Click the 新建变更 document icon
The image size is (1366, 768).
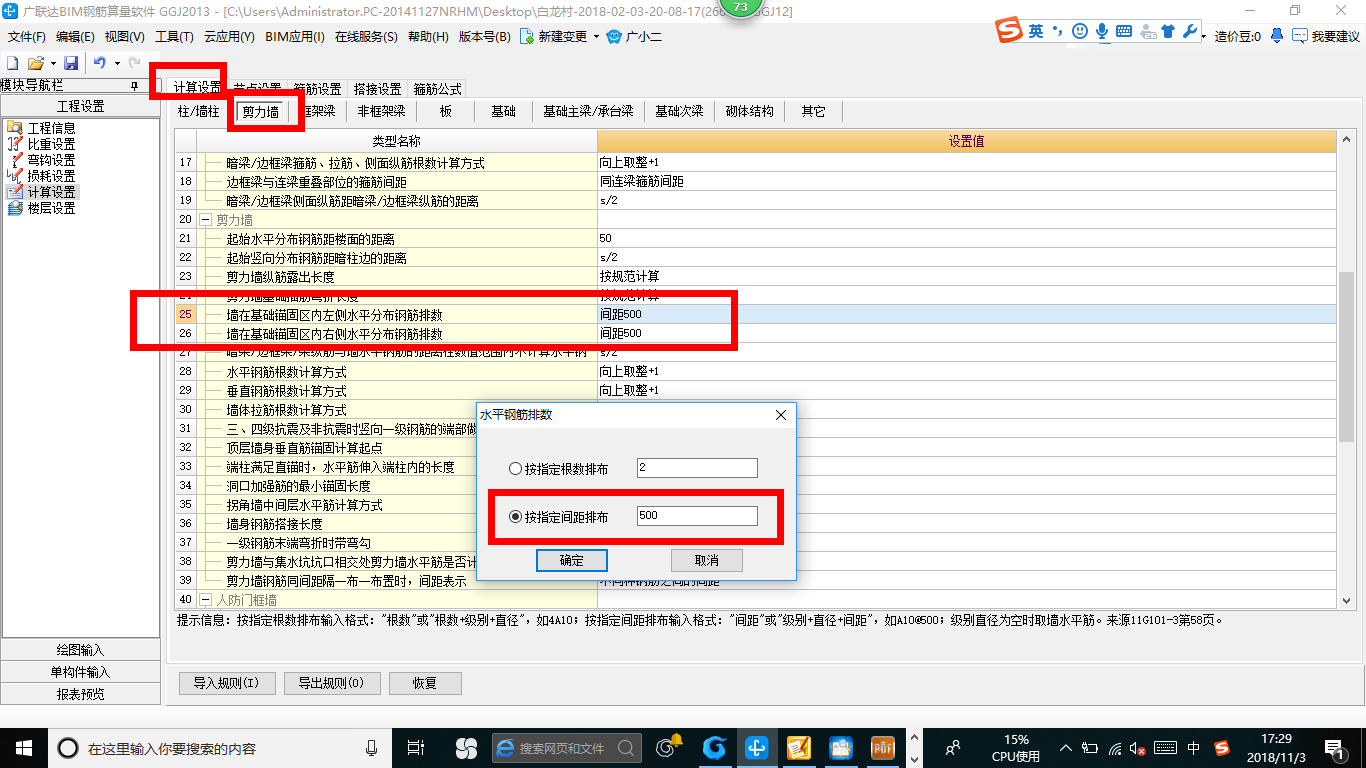click(x=526, y=36)
